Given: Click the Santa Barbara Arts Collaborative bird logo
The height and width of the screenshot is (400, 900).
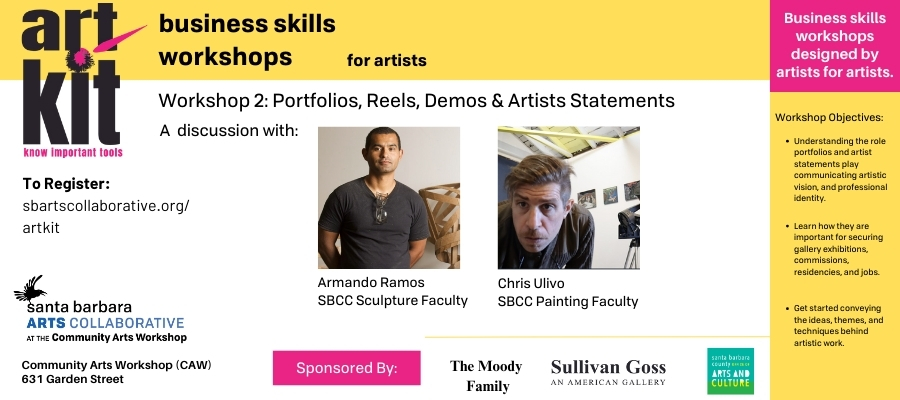Looking at the screenshot, I should pyautogui.click(x=31, y=289).
